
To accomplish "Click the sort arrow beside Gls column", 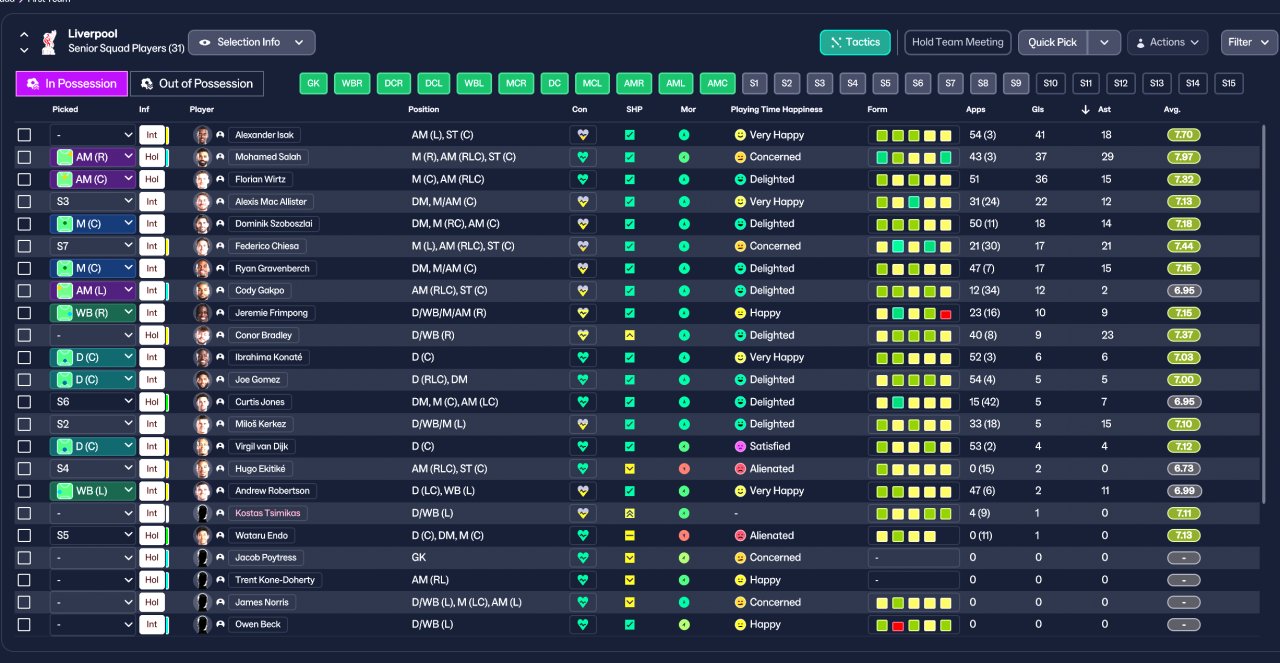I will pos(1086,110).
